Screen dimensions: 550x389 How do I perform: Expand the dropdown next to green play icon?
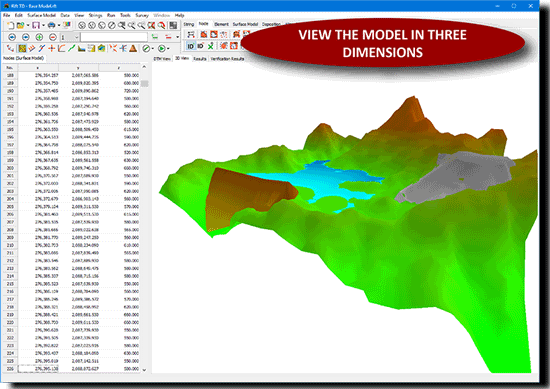tap(168, 48)
